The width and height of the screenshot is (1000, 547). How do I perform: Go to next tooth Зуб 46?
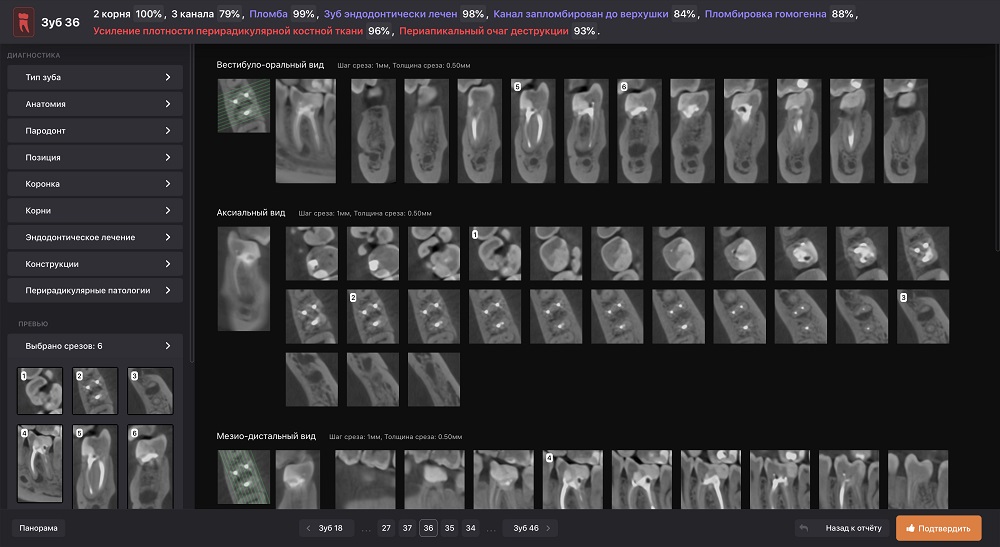pos(531,528)
